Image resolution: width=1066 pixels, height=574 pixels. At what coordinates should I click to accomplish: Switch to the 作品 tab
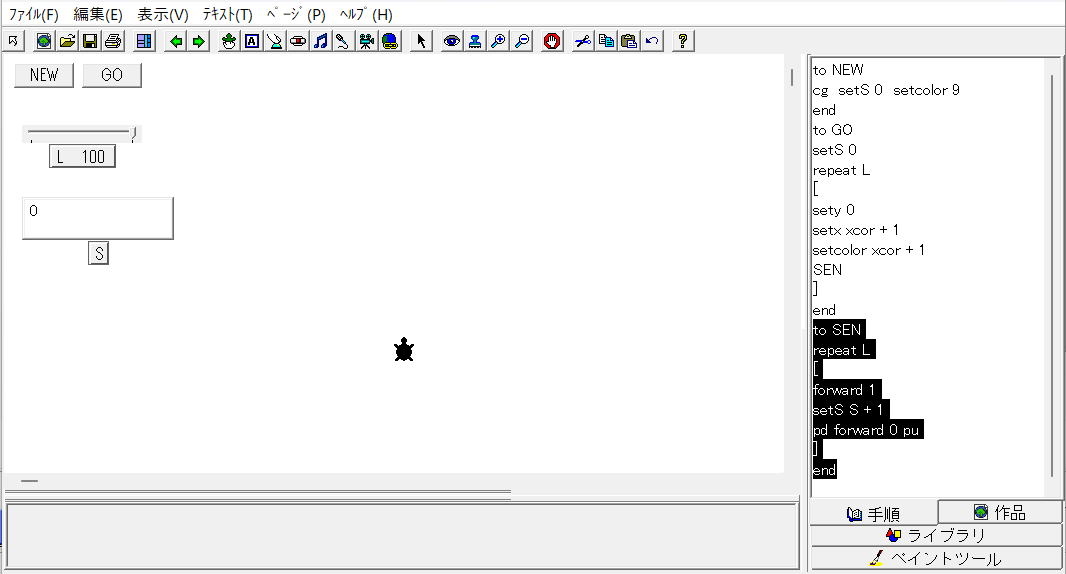tap(1000, 512)
